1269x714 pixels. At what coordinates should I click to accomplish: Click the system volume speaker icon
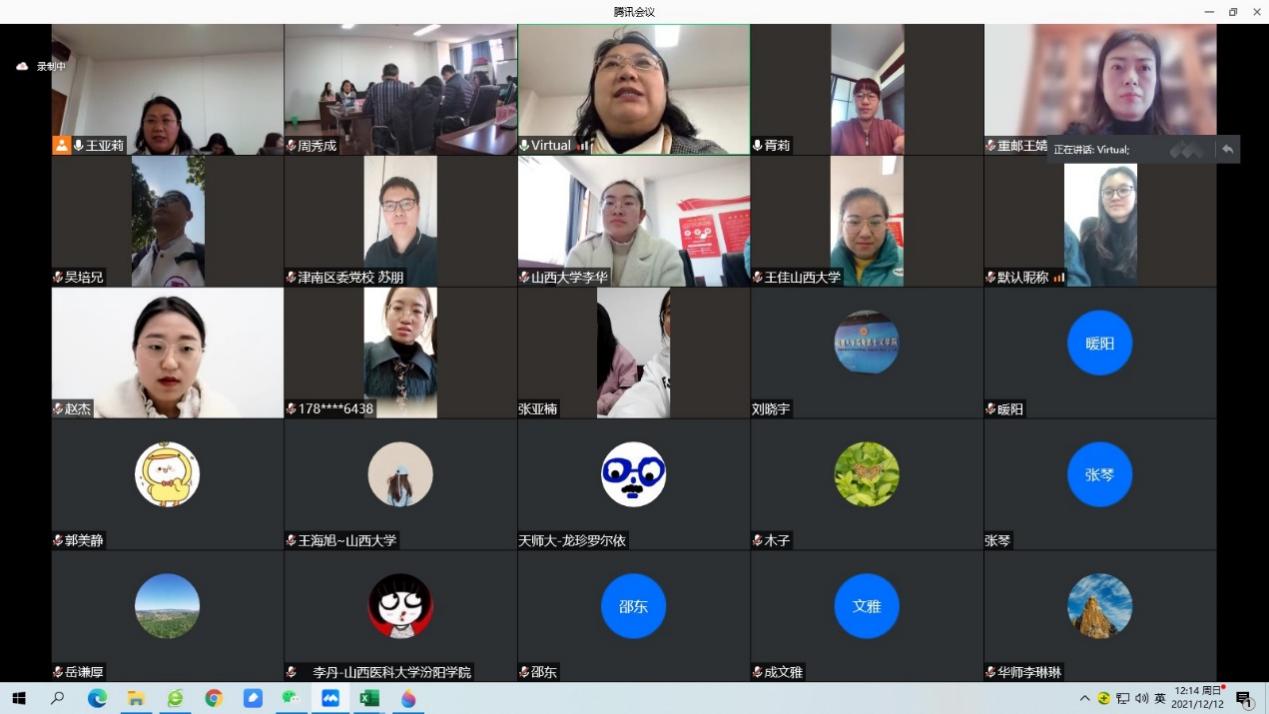pyautogui.click(x=1141, y=698)
